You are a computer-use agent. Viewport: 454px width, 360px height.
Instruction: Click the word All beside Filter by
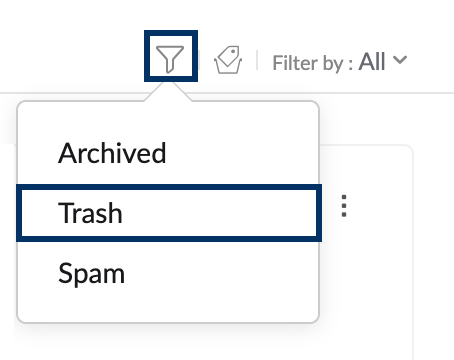coord(372,62)
